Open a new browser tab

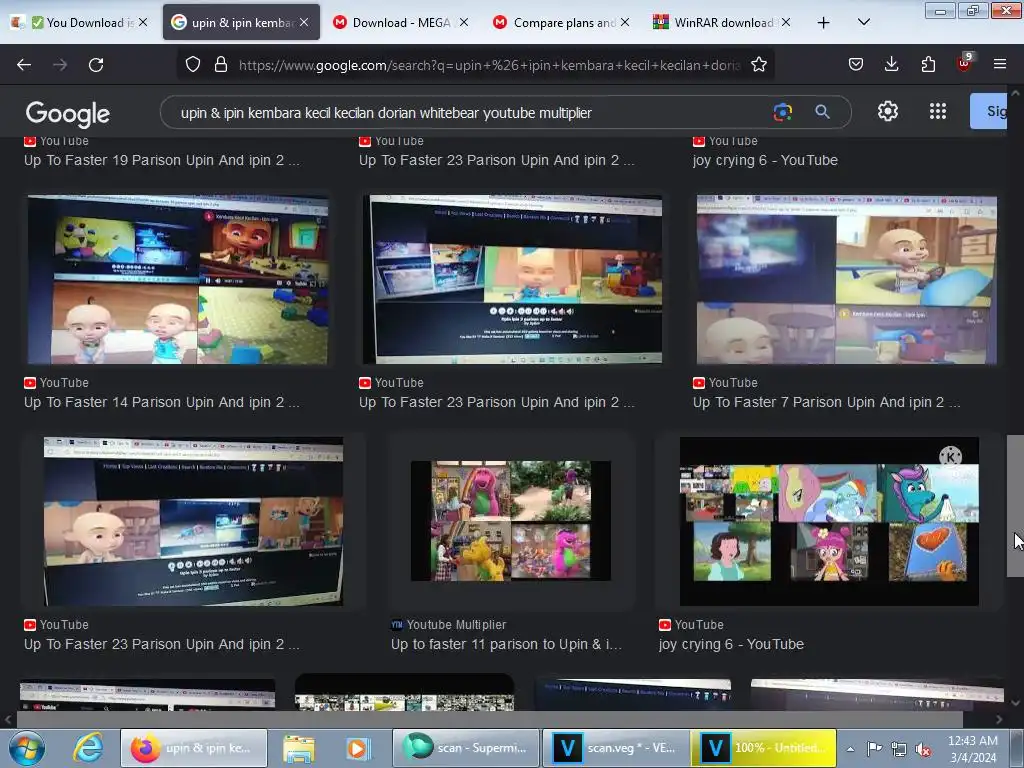click(824, 22)
